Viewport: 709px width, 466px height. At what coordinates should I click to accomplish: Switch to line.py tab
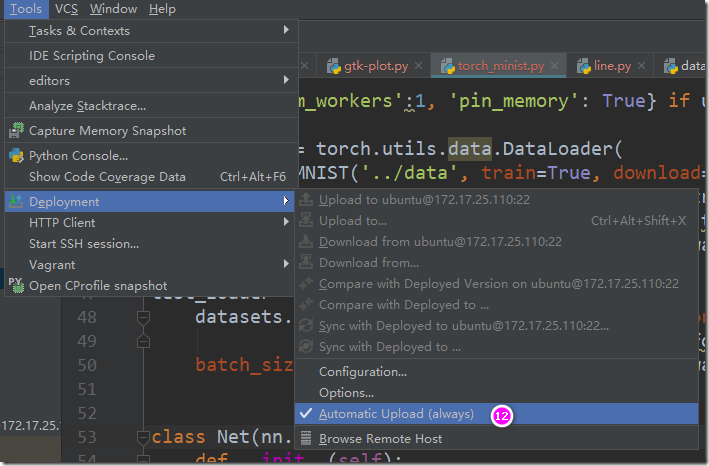[x=612, y=66]
